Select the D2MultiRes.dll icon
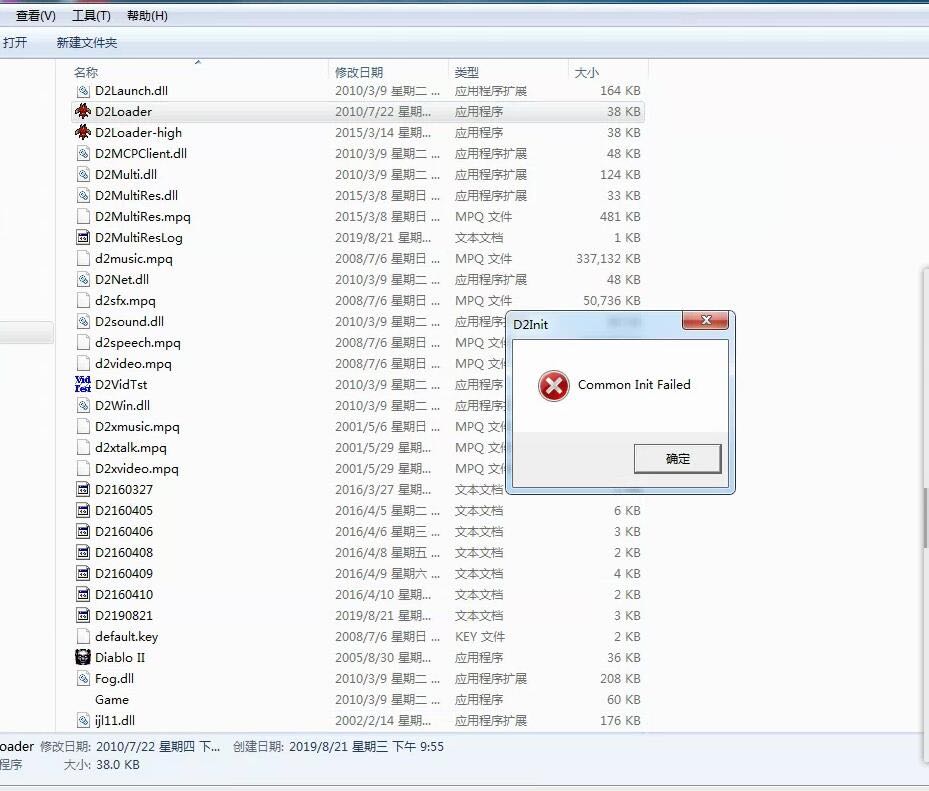The width and height of the screenshot is (929, 791). 83,196
